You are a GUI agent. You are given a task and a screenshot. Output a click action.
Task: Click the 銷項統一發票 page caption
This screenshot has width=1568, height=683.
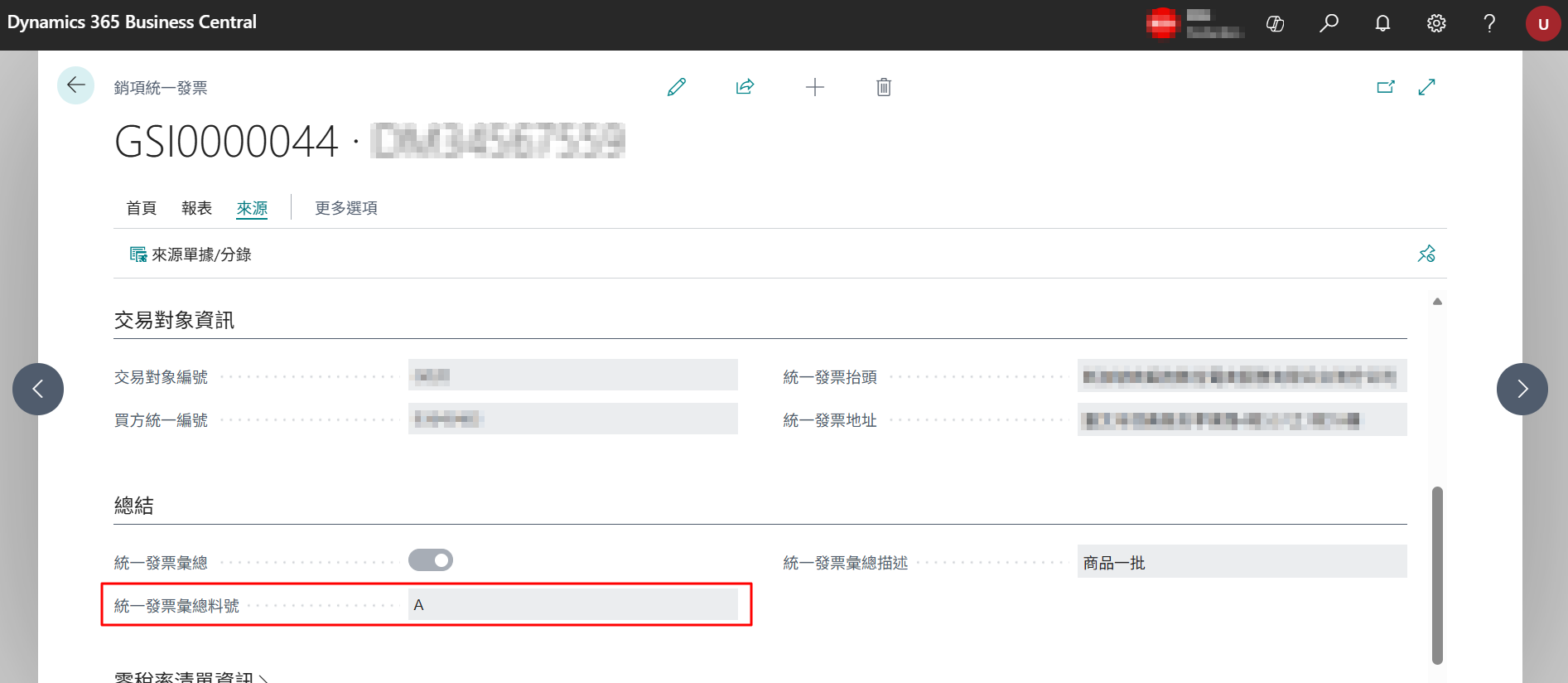pos(161,88)
